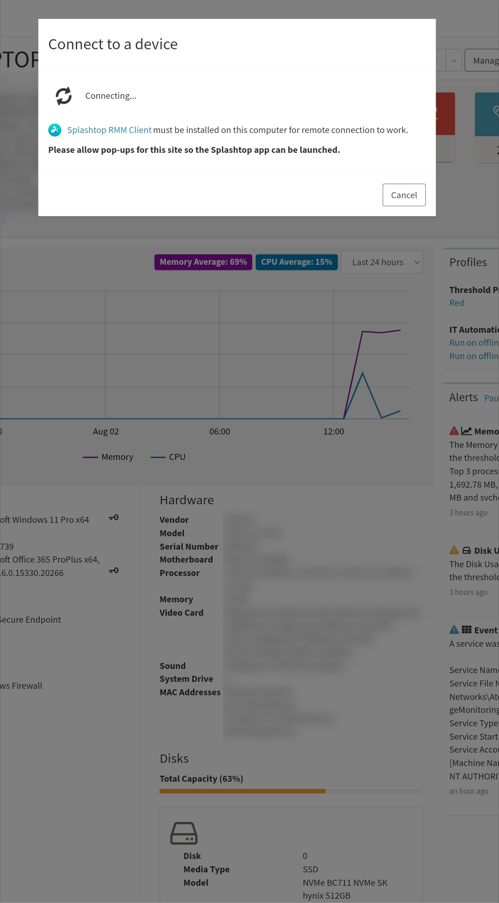Toggle the CPU series in chart legend
Screen dimensions: 499x903
tap(168, 457)
